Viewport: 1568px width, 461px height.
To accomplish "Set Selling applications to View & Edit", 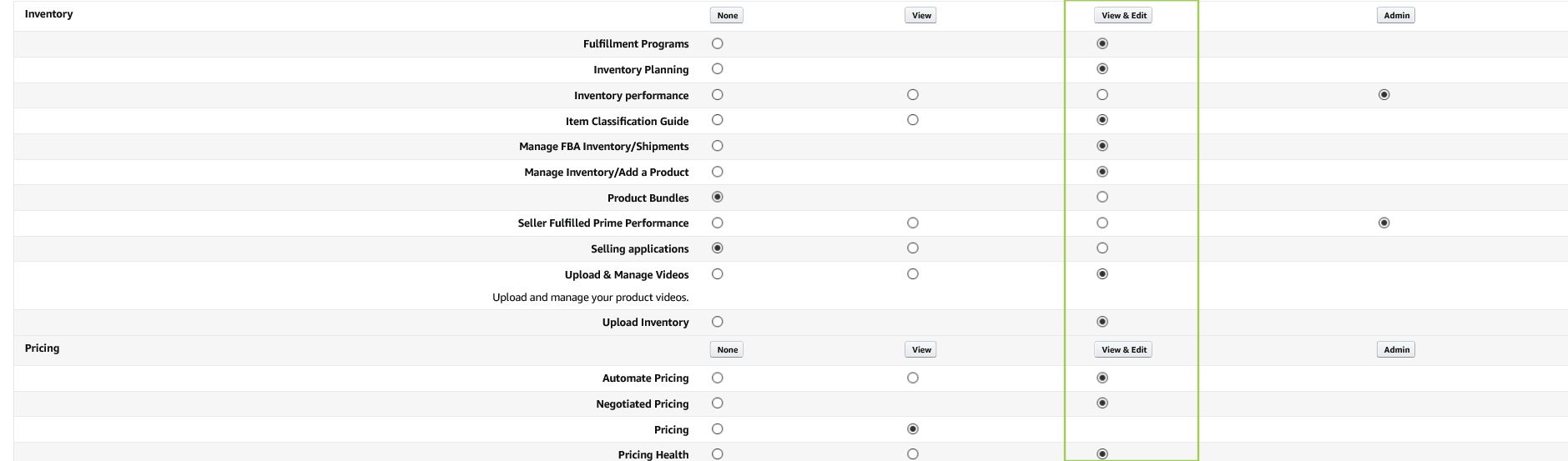I will click(x=1102, y=248).
